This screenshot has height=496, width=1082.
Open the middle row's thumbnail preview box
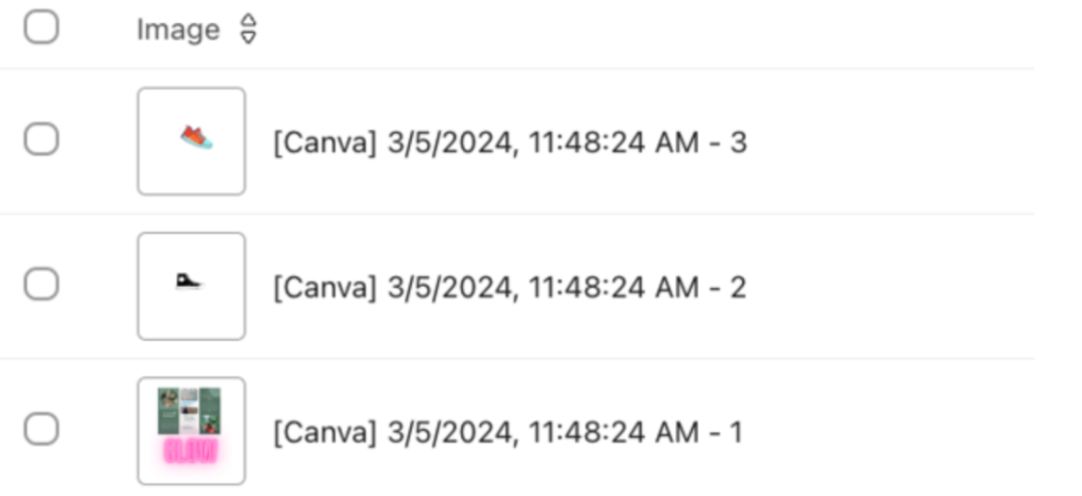pyautogui.click(x=191, y=286)
